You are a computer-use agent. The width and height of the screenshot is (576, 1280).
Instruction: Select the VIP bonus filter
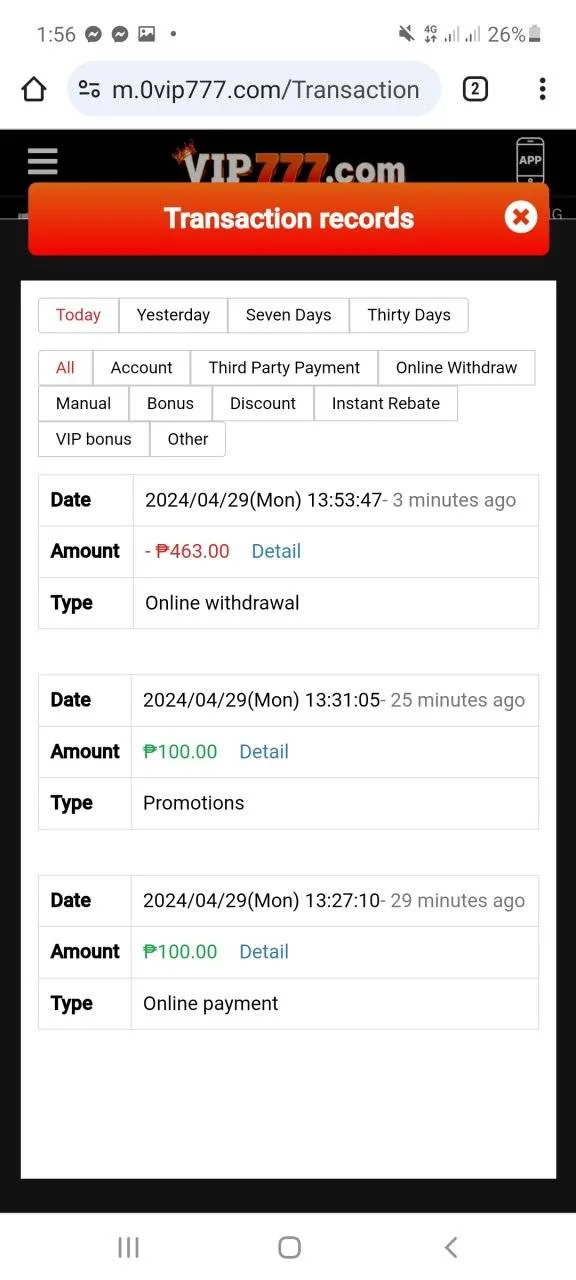94,439
